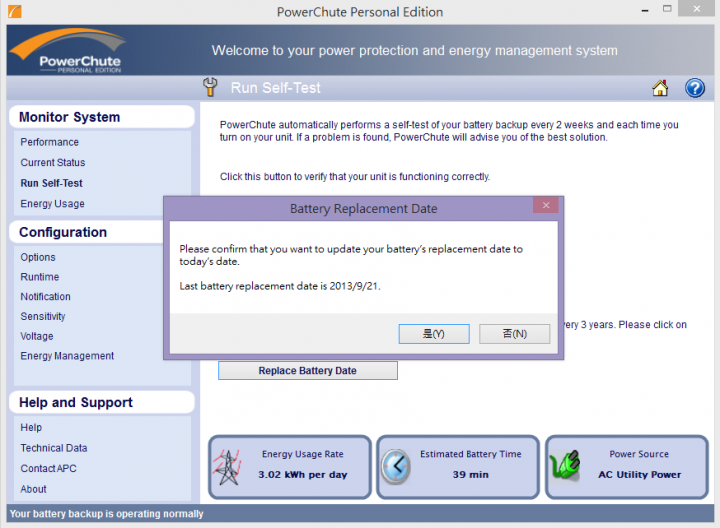
Task: Close the Battery Replacement Date dialog
Action: point(546,205)
